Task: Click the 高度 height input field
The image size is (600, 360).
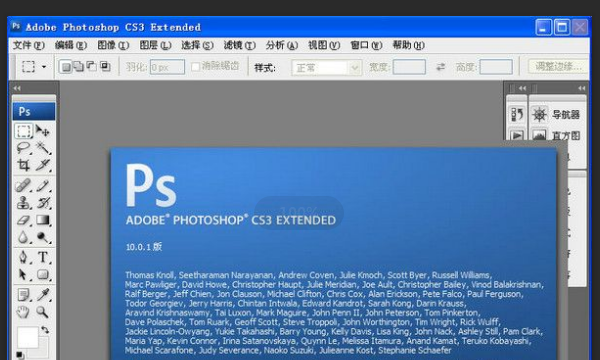Action: [x=496, y=67]
